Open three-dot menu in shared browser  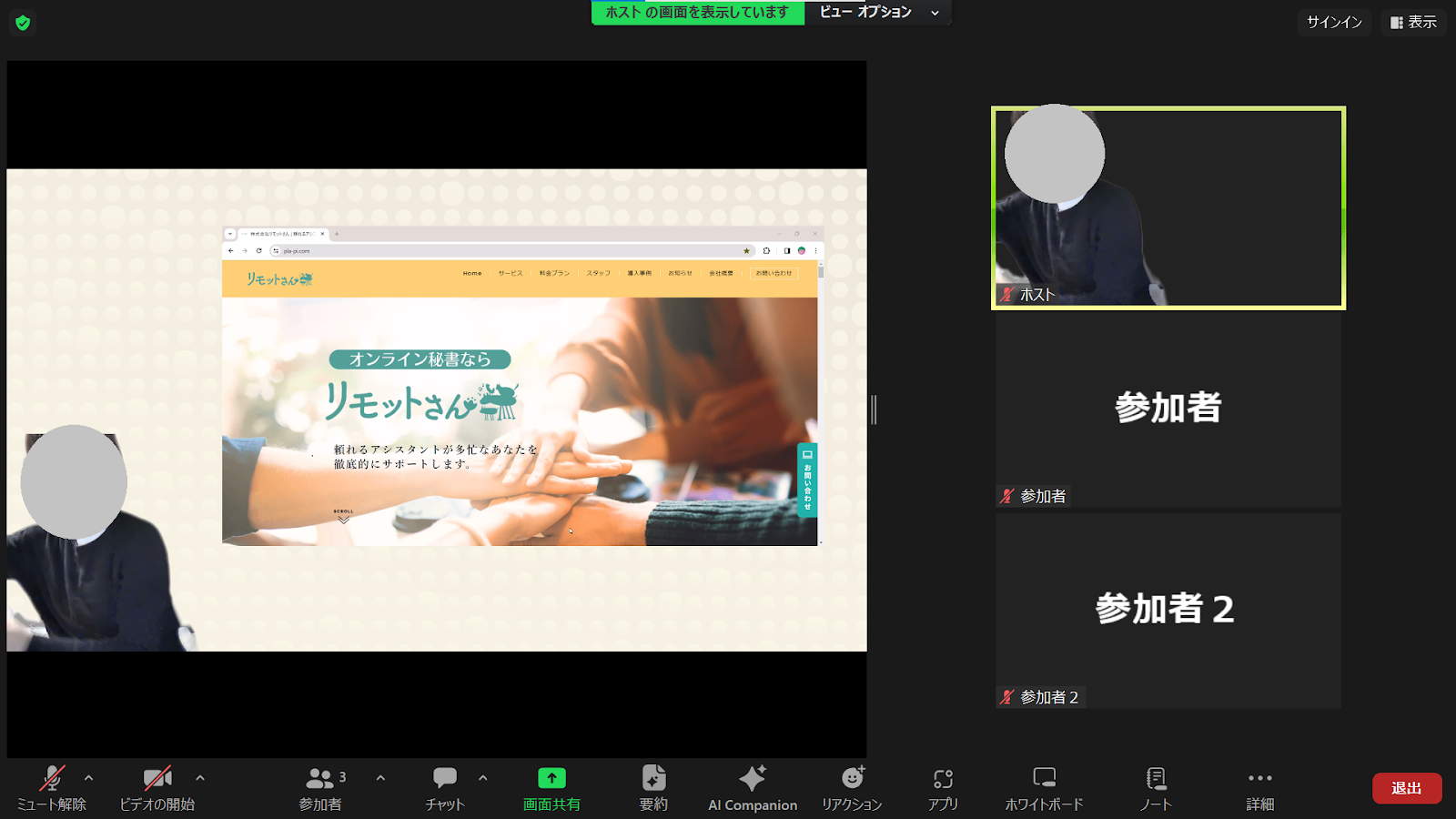point(815,250)
